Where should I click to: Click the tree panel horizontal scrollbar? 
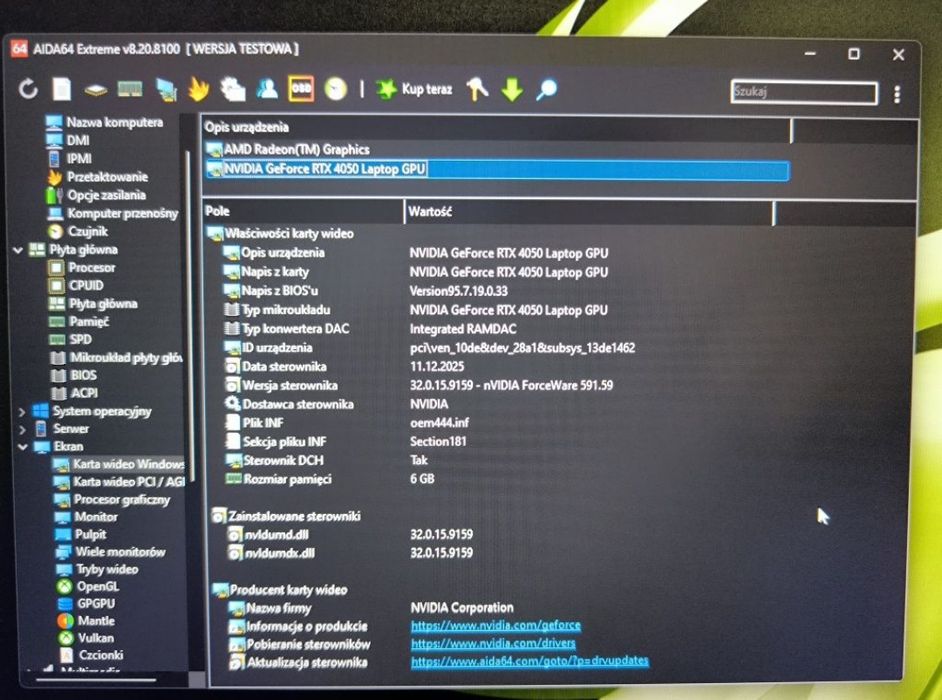point(96,680)
